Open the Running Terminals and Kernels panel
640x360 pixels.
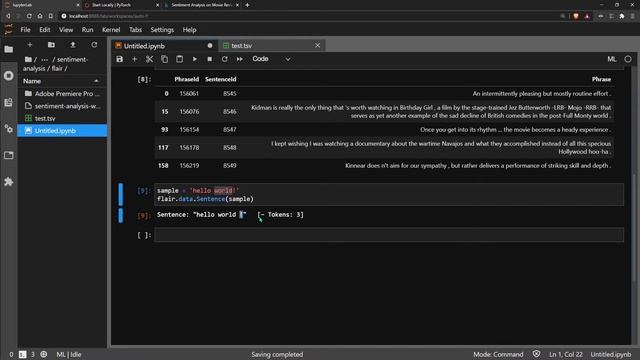click(9, 76)
